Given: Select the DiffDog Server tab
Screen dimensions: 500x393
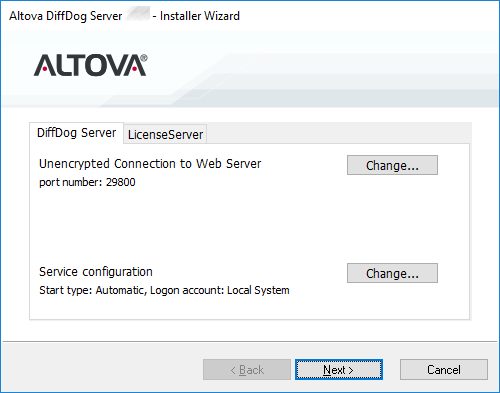Looking at the screenshot, I should 76,133.
